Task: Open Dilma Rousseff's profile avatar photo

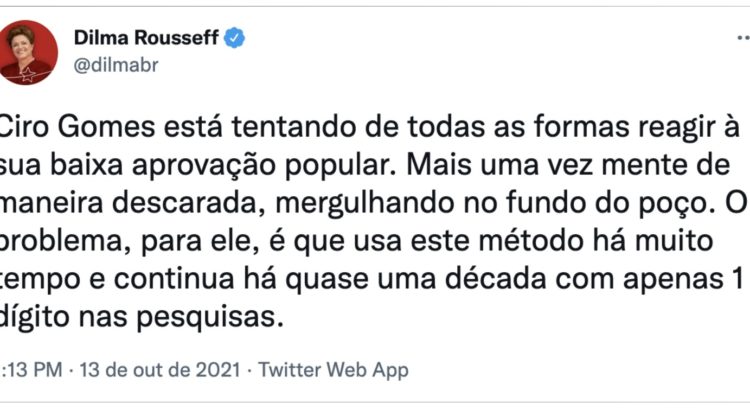Action: click(26, 52)
